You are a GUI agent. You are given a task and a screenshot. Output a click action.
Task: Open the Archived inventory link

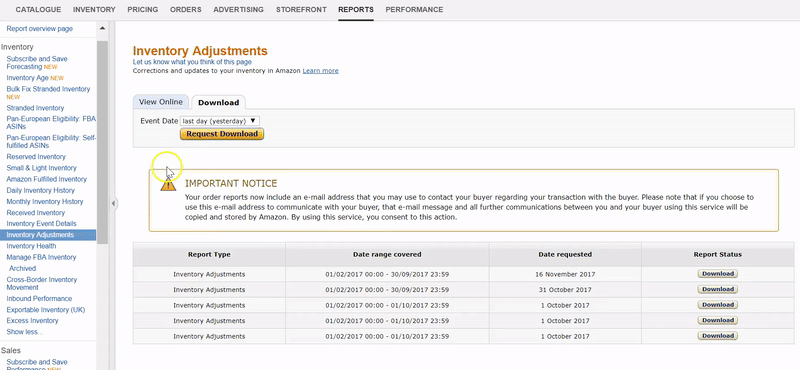point(22,268)
